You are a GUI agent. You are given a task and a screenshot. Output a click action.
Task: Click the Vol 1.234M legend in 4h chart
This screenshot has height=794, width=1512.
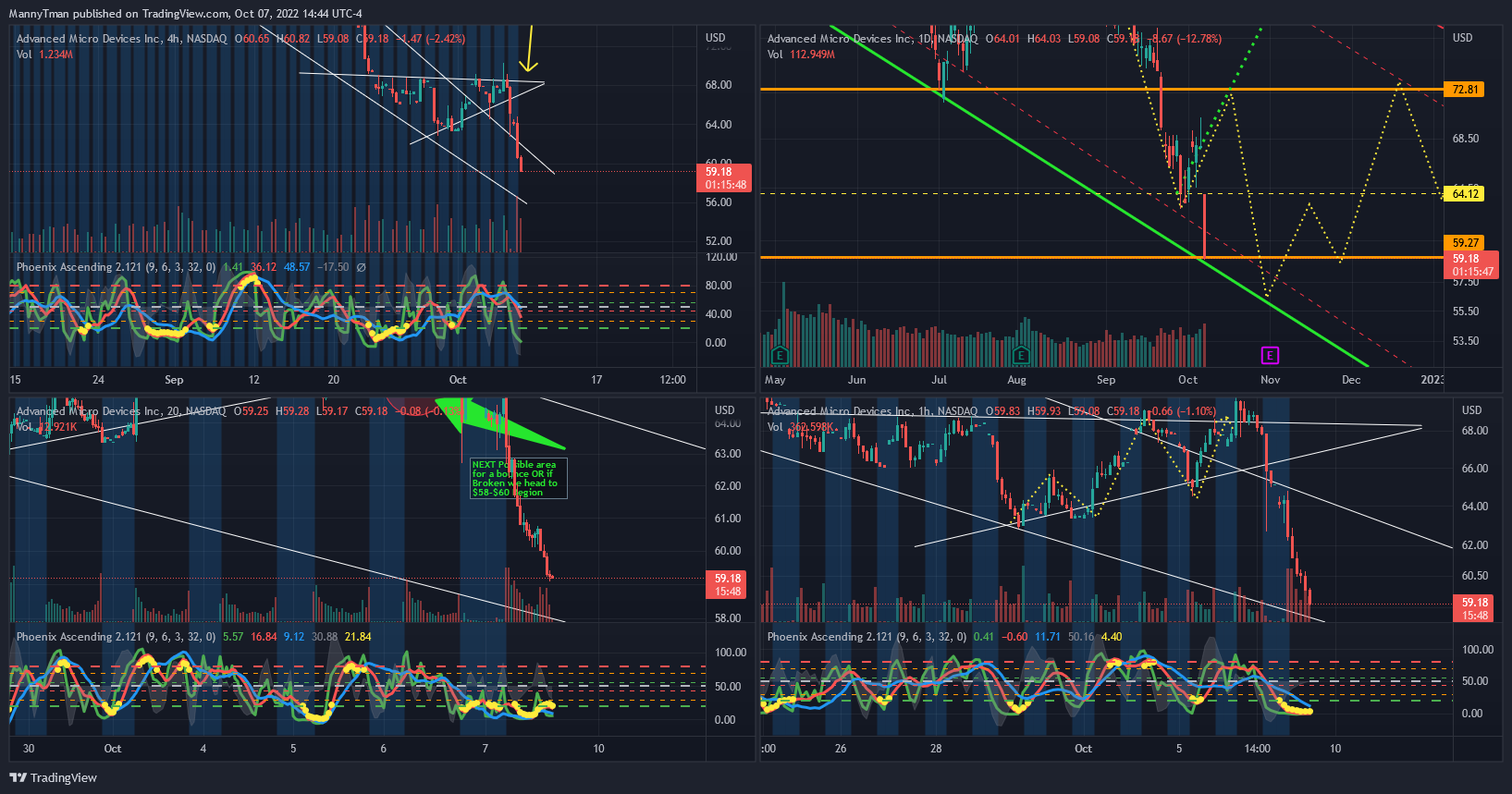click(x=44, y=55)
